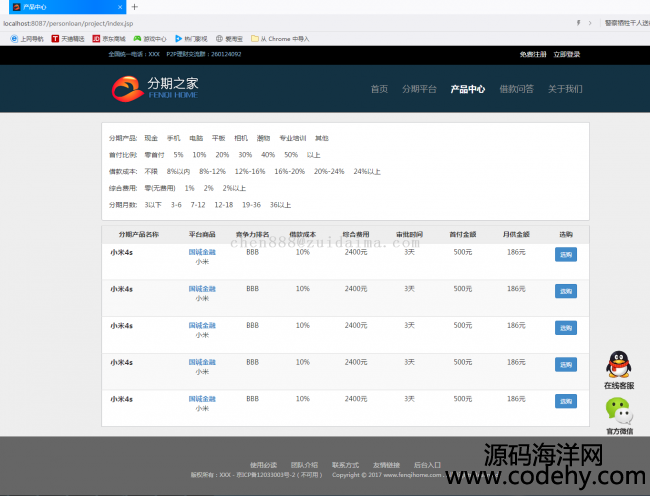Select 2%以上 fee filter
The image size is (650, 496).
click(x=234, y=188)
